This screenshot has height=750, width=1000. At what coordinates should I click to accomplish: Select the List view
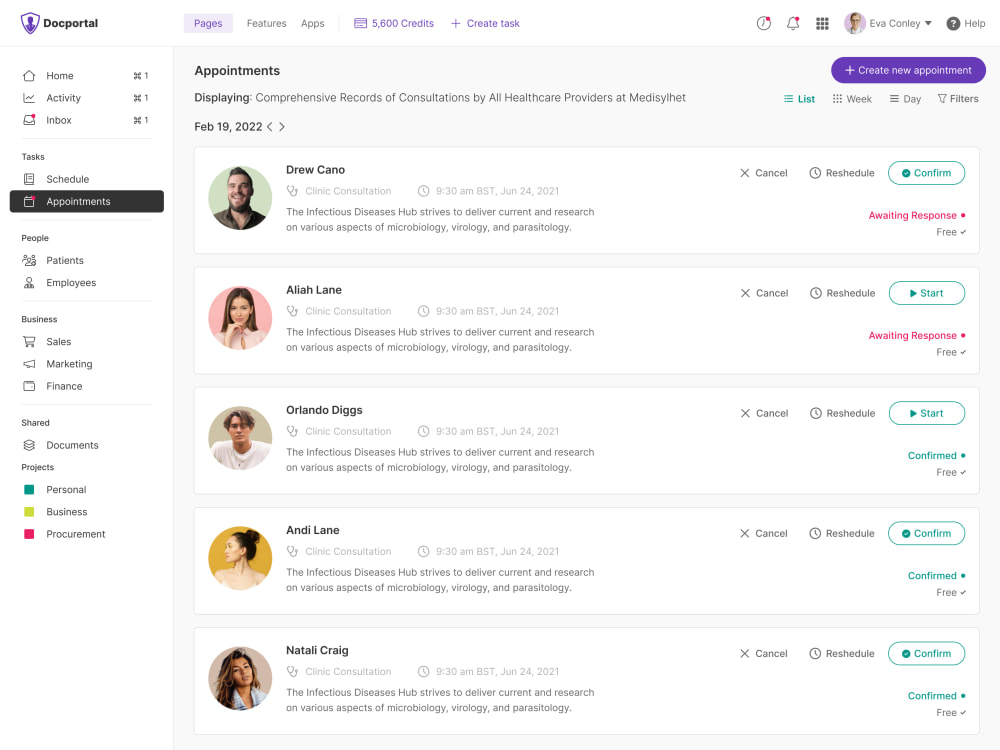pyautogui.click(x=799, y=99)
